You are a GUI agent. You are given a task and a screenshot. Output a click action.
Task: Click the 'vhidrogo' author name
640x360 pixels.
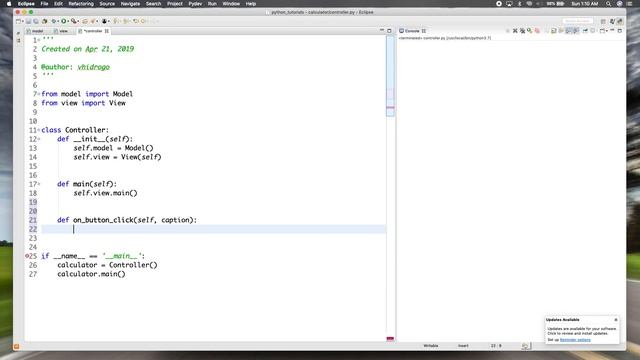point(93,67)
